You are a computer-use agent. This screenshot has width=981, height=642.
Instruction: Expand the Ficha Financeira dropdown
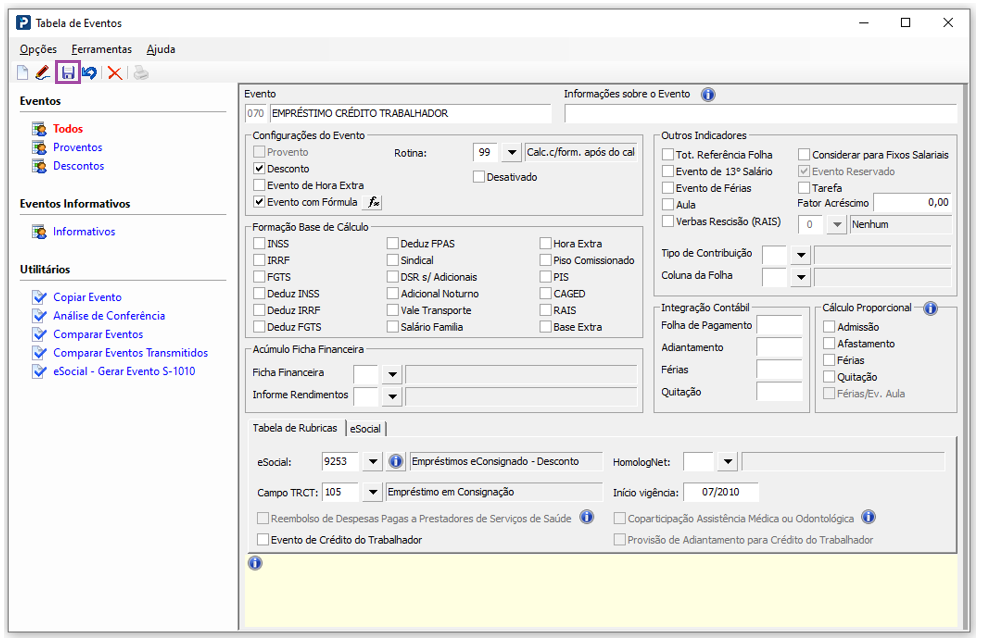(392, 375)
